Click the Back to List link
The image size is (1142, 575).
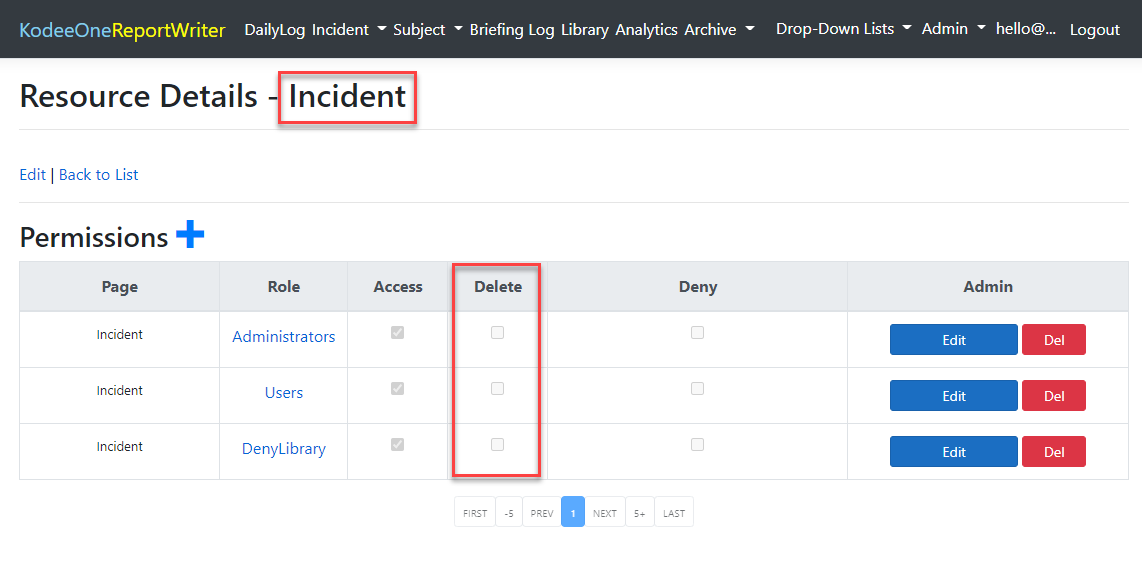[98, 175]
